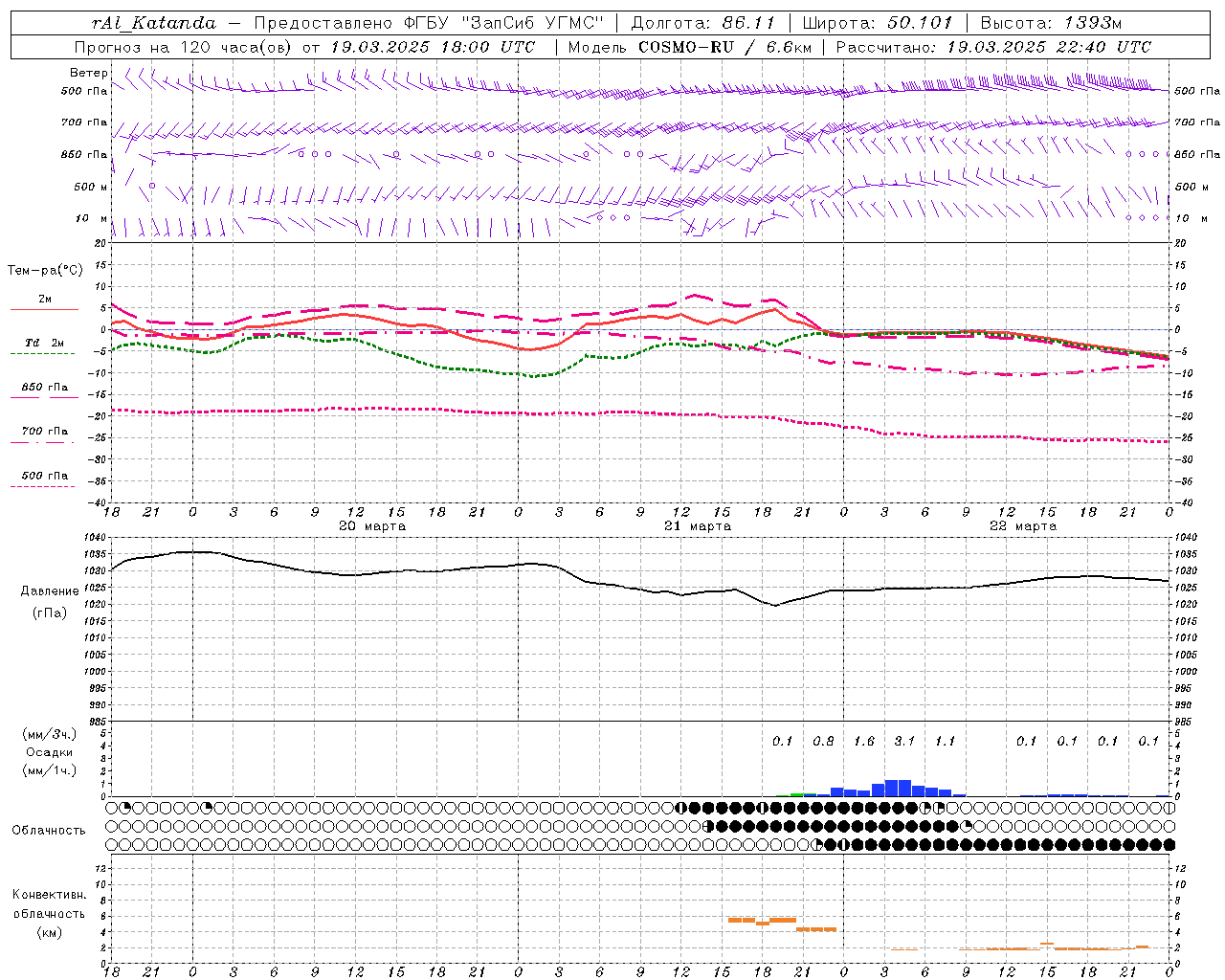Select "Рассчитано: 19.03.2025 22:40 UTC" text
Screen dimensions: 1225x980
point(993,47)
